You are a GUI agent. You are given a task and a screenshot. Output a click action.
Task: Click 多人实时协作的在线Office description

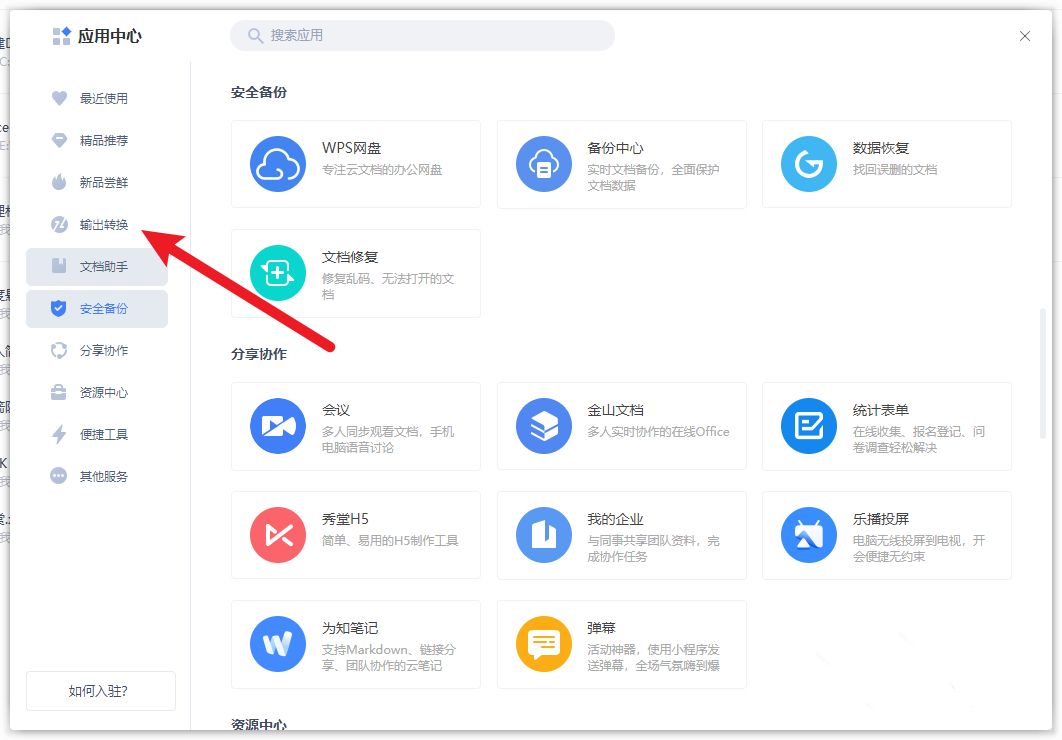pos(658,432)
